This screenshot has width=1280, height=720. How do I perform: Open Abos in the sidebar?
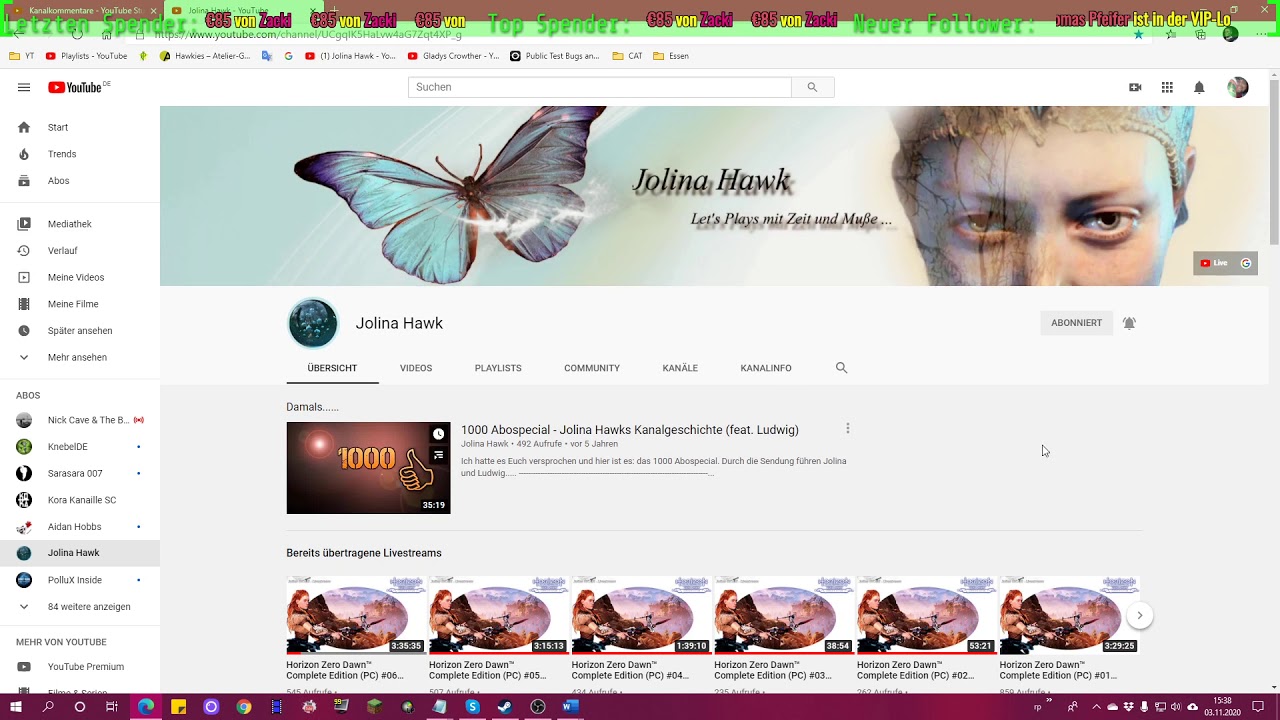pyautogui.click(x=80, y=181)
